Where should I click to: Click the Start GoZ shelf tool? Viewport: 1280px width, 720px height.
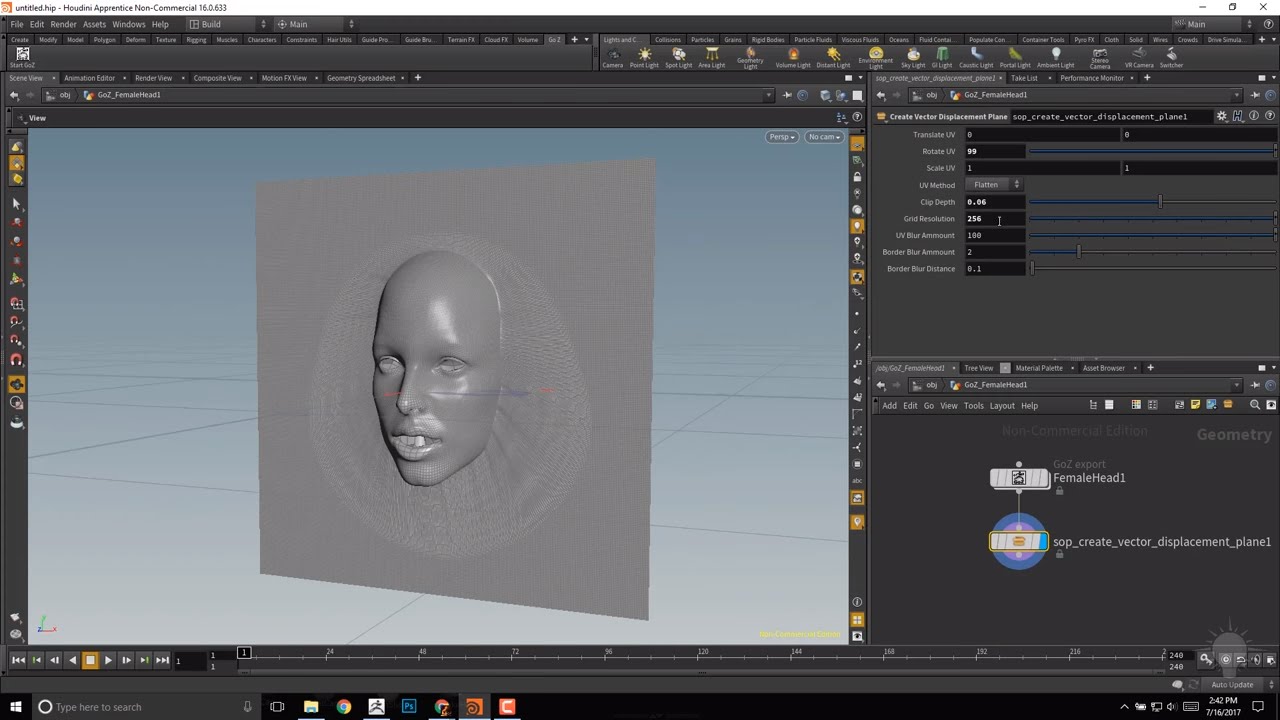[x=22, y=56]
